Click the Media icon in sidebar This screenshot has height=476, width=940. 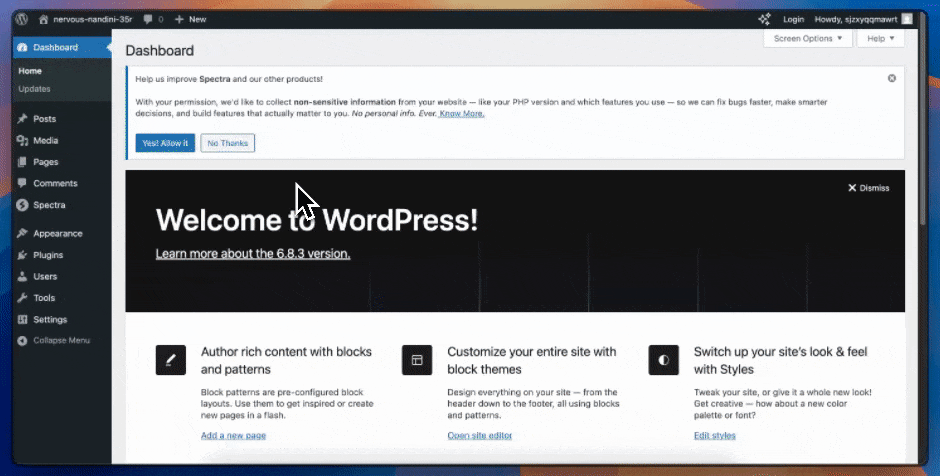(x=22, y=141)
